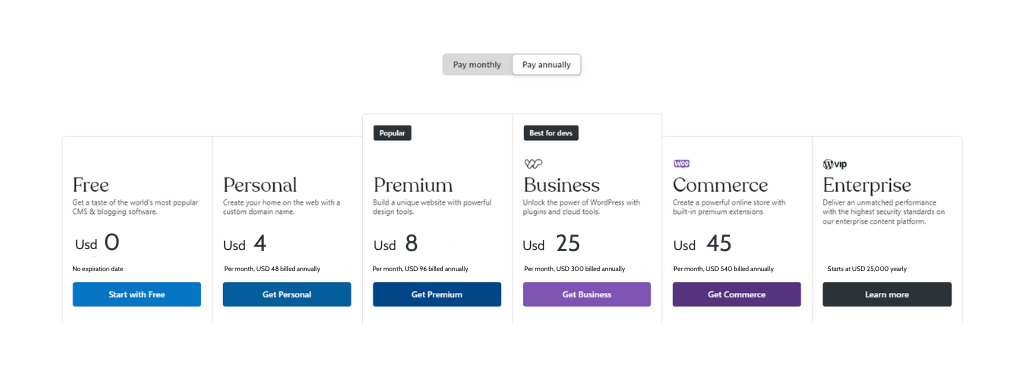The image size is (1024, 376).
Task: Click the WordPress logo icon above Business
Action: [533, 164]
